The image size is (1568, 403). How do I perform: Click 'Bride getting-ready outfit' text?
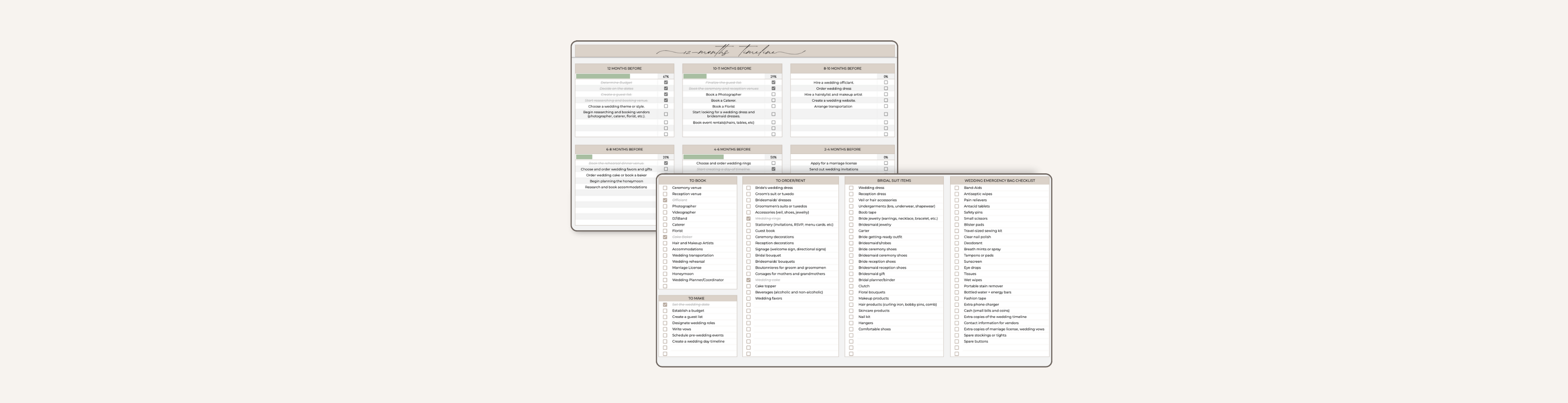tap(880, 237)
